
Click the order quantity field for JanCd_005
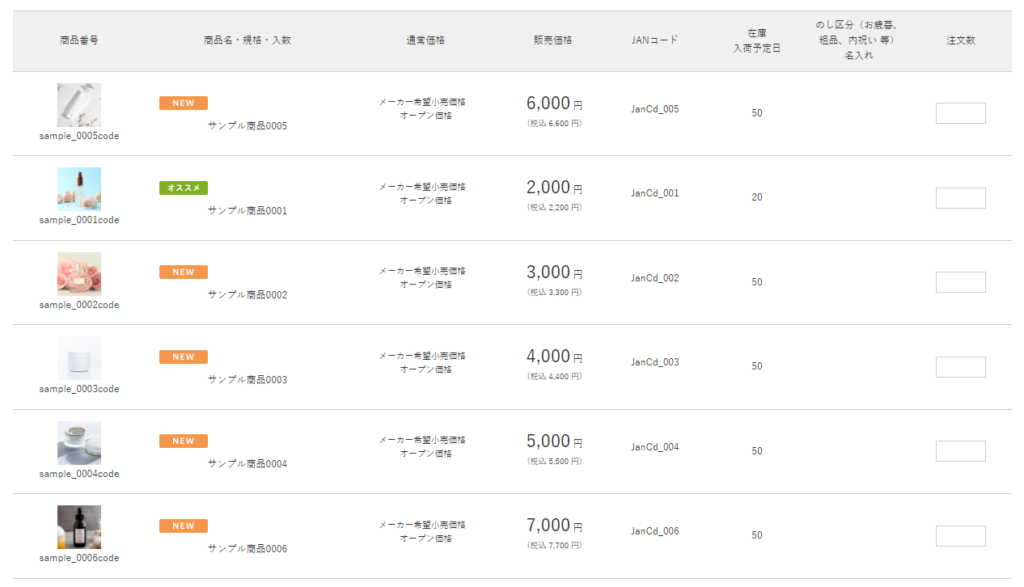point(960,113)
